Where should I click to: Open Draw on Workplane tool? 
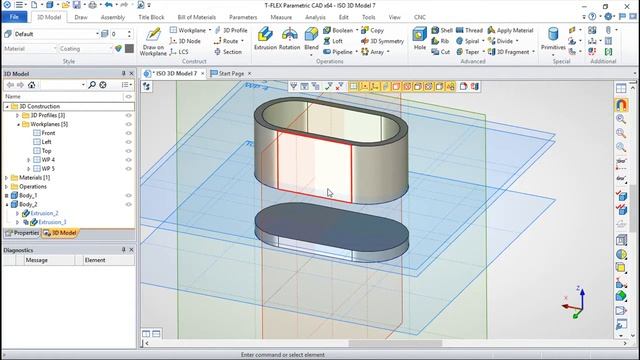[153, 41]
